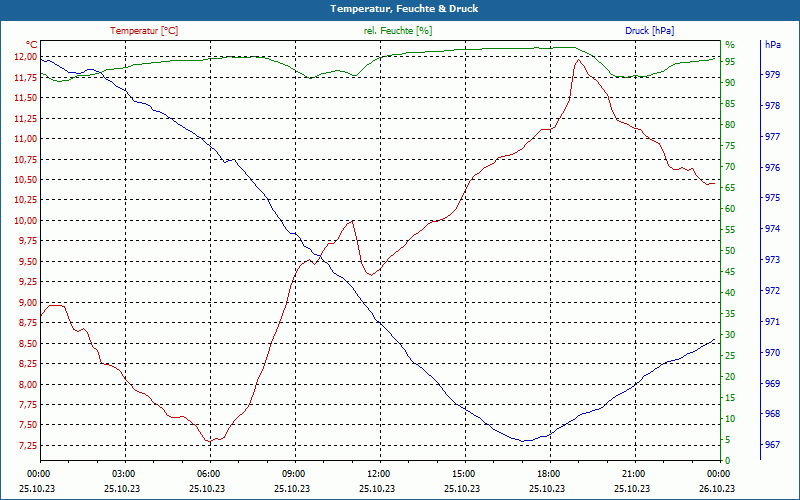Click the green % unit label

tap(730, 45)
